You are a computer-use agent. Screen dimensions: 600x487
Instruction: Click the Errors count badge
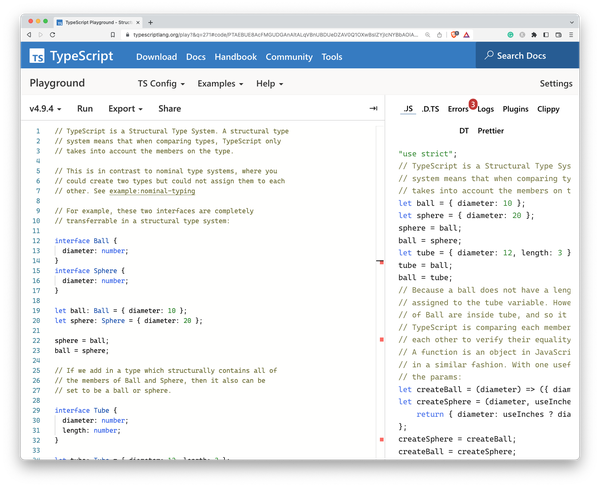point(472,102)
